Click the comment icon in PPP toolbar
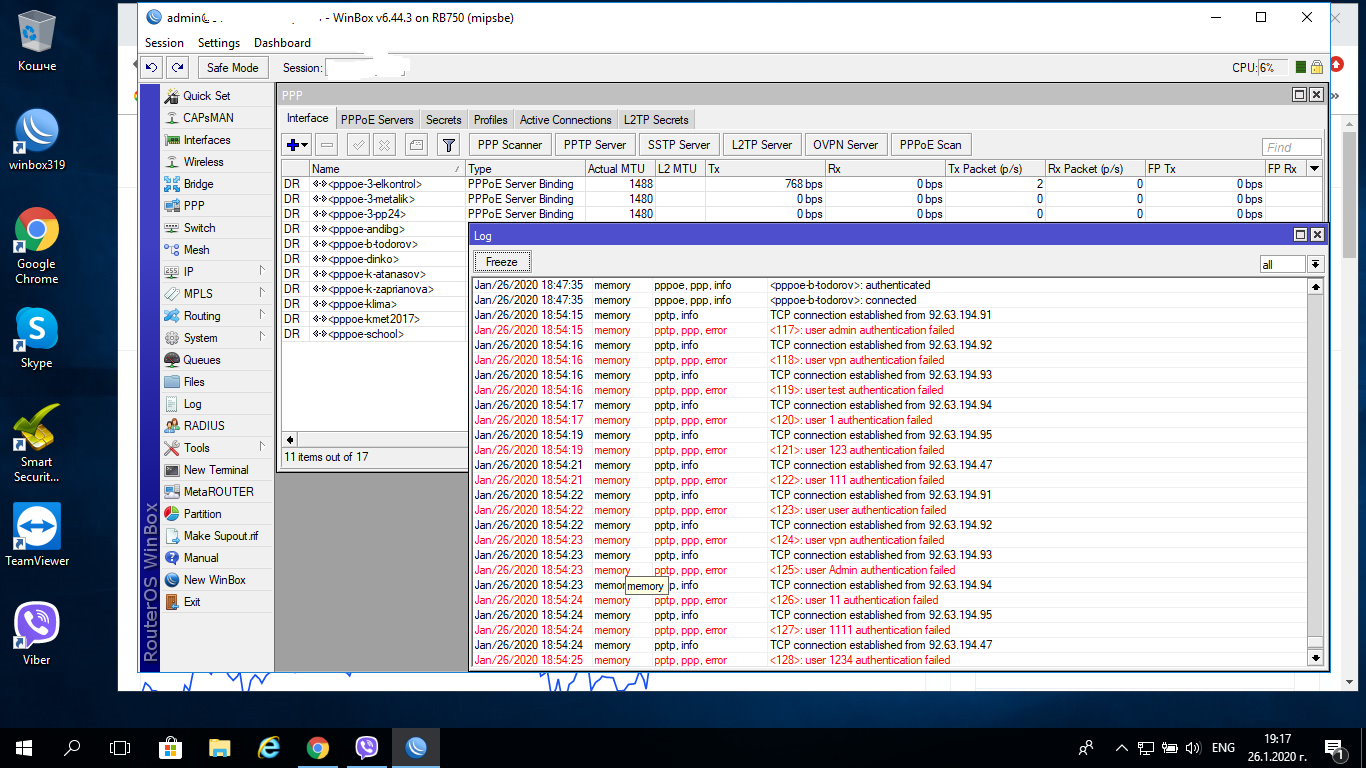Image resolution: width=1366 pixels, height=768 pixels. 417,145
